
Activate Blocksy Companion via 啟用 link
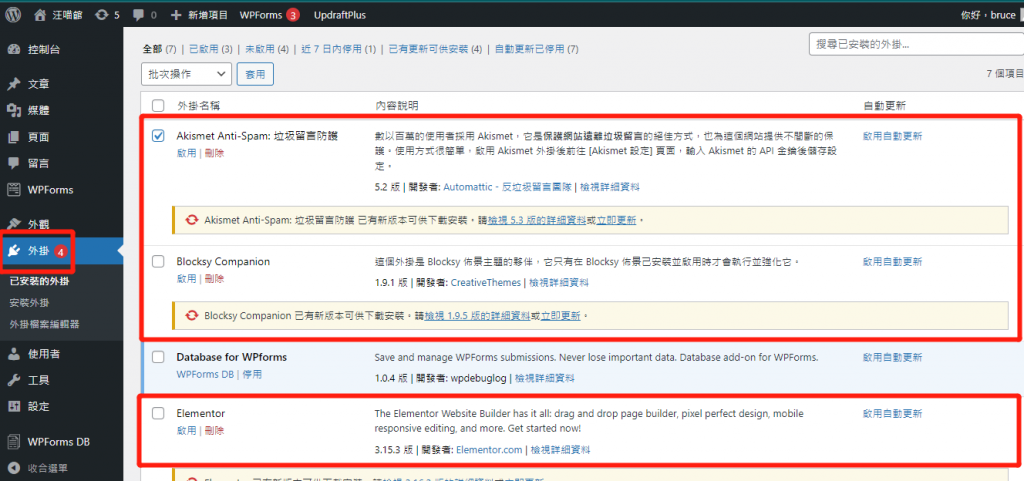click(x=186, y=279)
